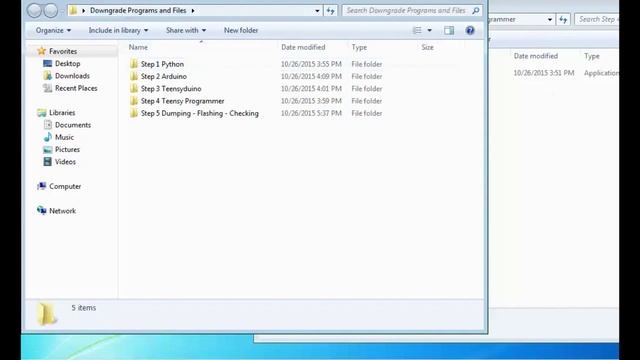Click the large folder icon in details pane
This screenshot has width=640, height=360.
pyautogui.click(x=46, y=314)
